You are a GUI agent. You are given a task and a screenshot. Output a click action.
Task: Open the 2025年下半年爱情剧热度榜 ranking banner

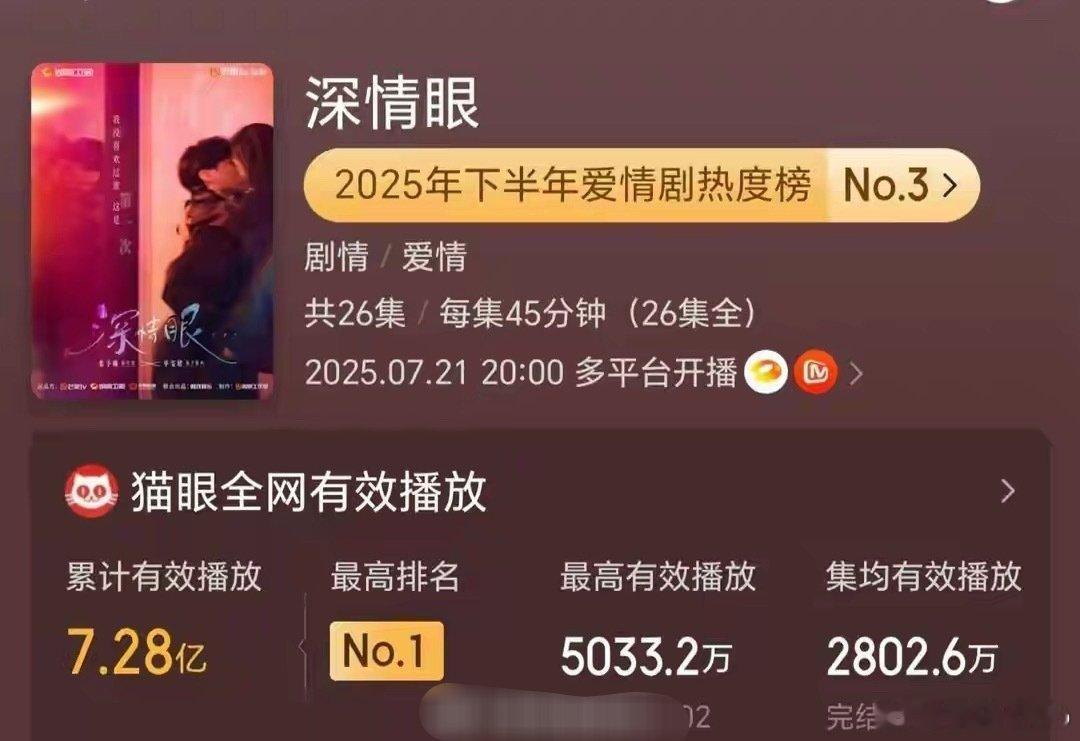point(641,185)
